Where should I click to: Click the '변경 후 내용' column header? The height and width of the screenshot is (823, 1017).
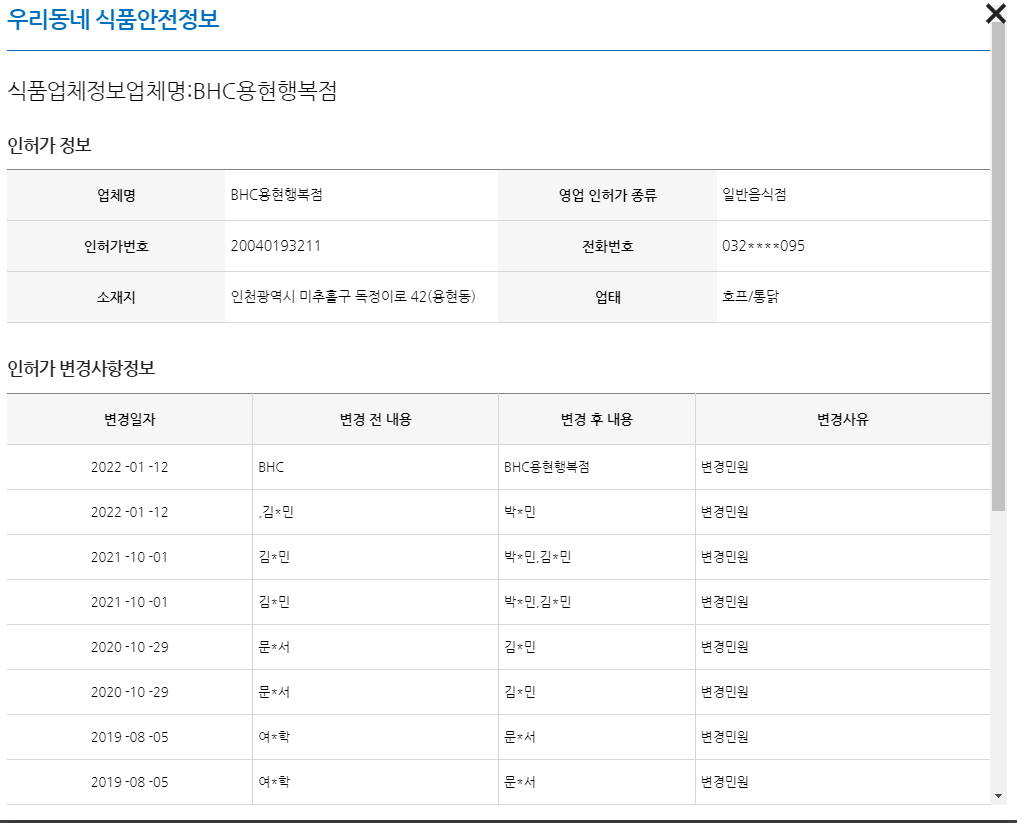click(x=597, y=419)
